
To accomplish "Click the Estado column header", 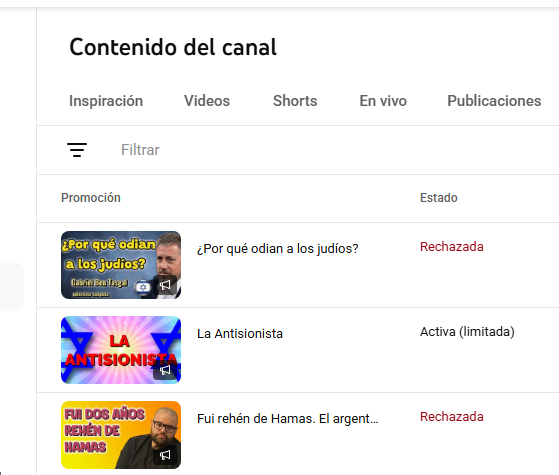I will pos(439,198).
